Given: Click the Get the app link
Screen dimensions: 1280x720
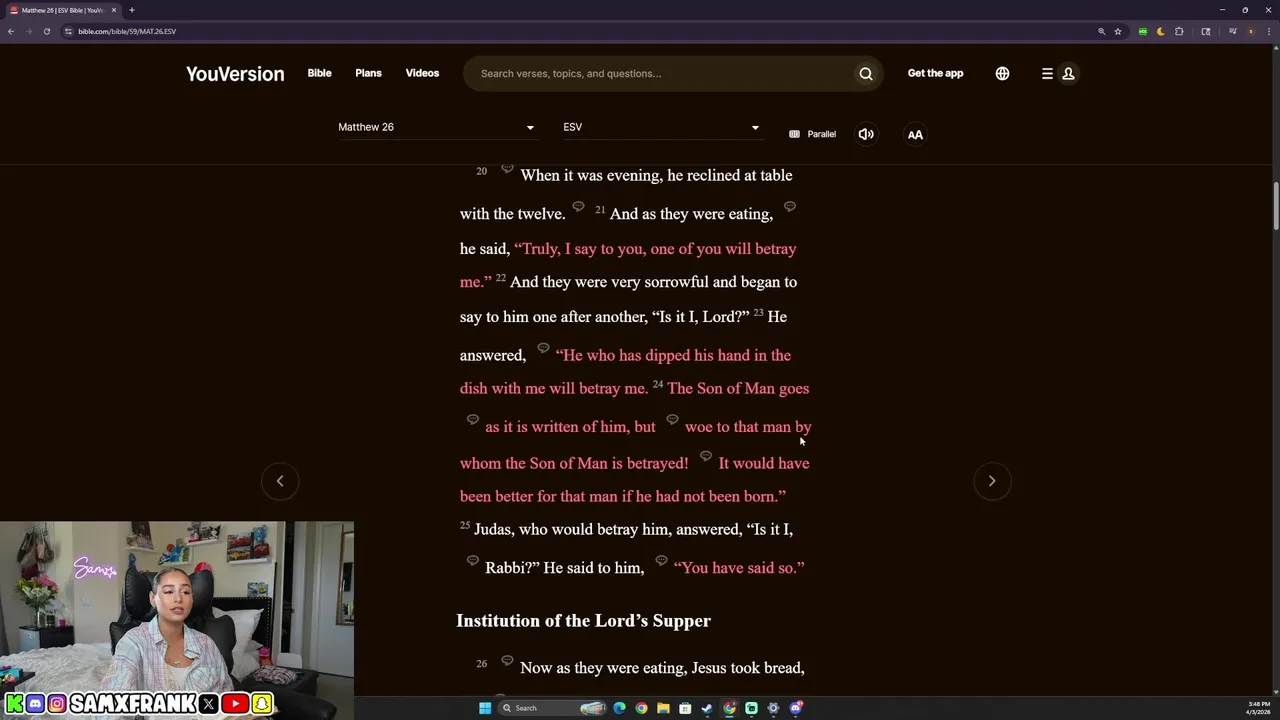Looking at the screenshot, I should tap(935, 73).
